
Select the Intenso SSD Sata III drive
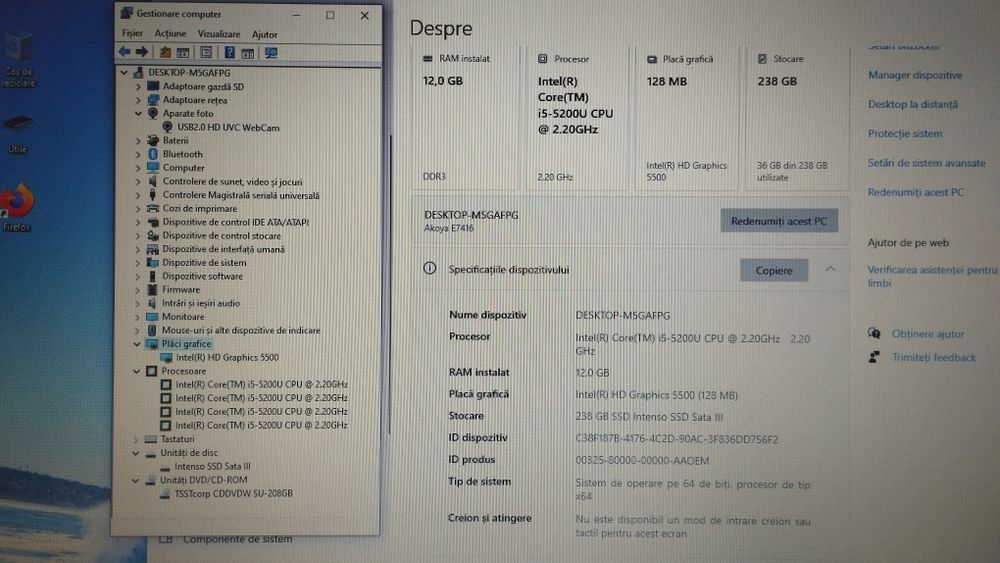(x=212, y=467)
